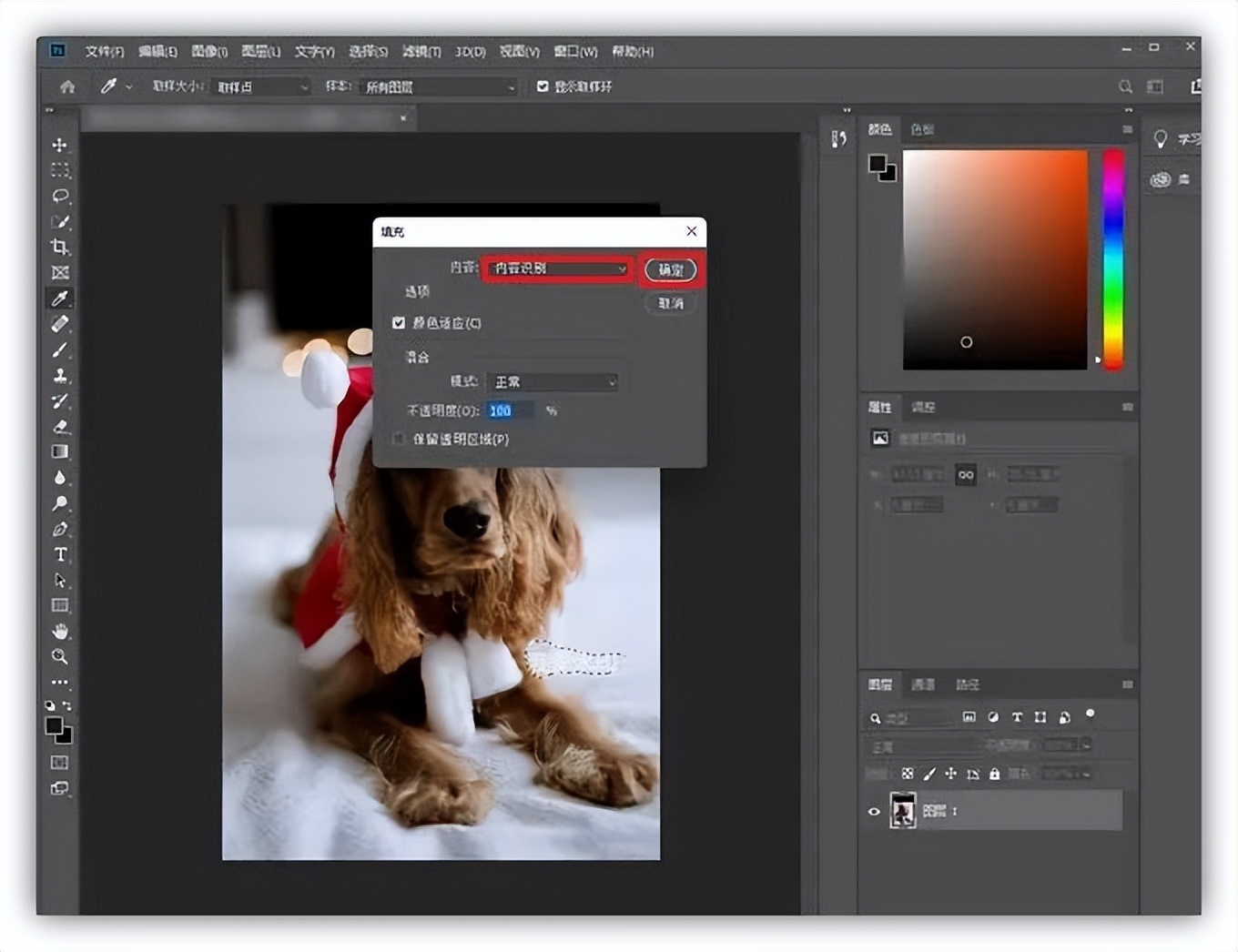Screen dimensions: 1238x952
Task: Click the 确定 button in Fill dialog
Action: tap(671, 269)
